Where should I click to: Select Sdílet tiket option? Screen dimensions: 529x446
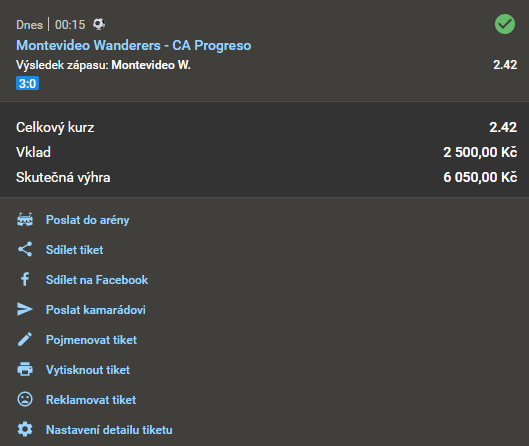coord(75,250)
